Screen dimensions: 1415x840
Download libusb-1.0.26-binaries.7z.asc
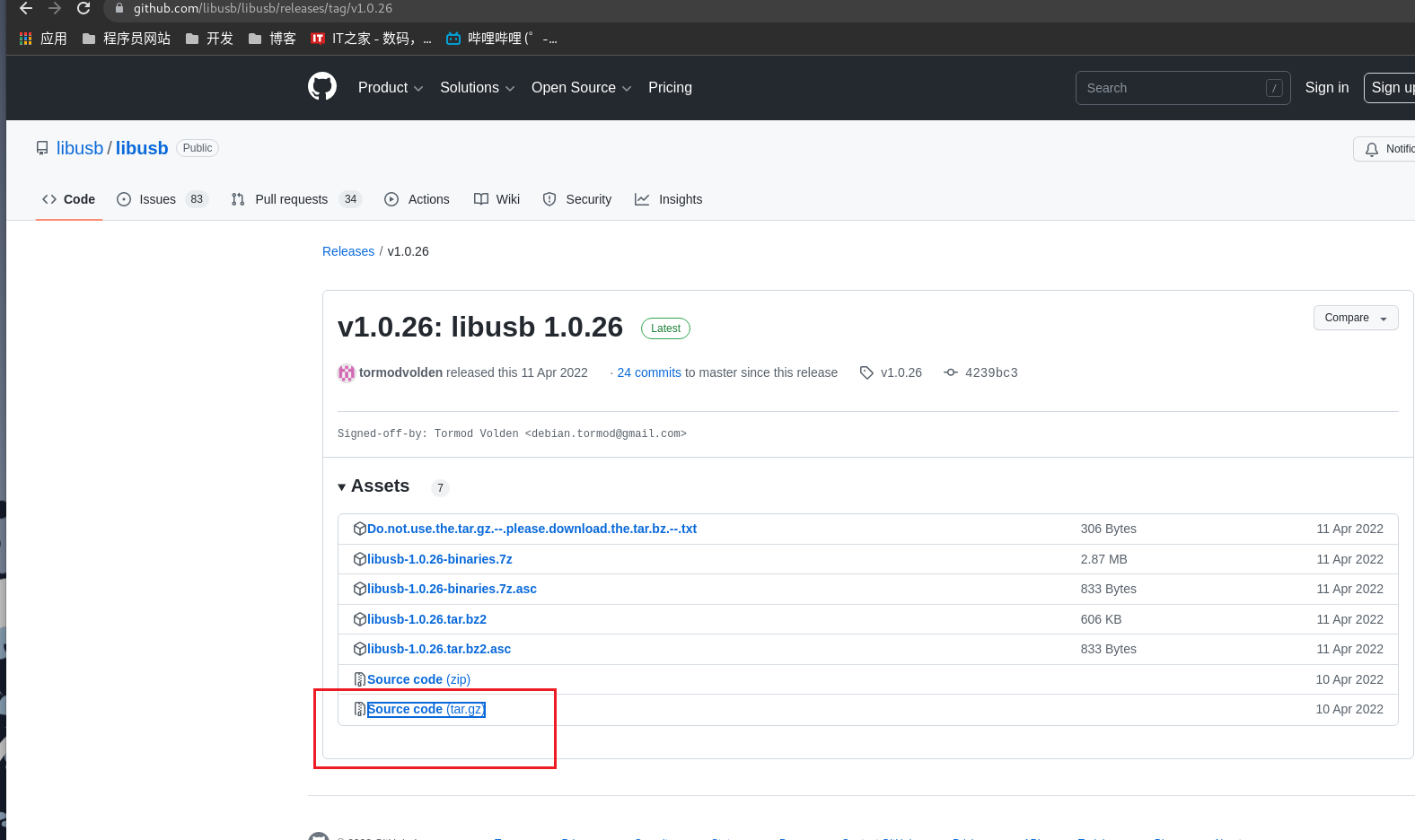pos(452,589)
